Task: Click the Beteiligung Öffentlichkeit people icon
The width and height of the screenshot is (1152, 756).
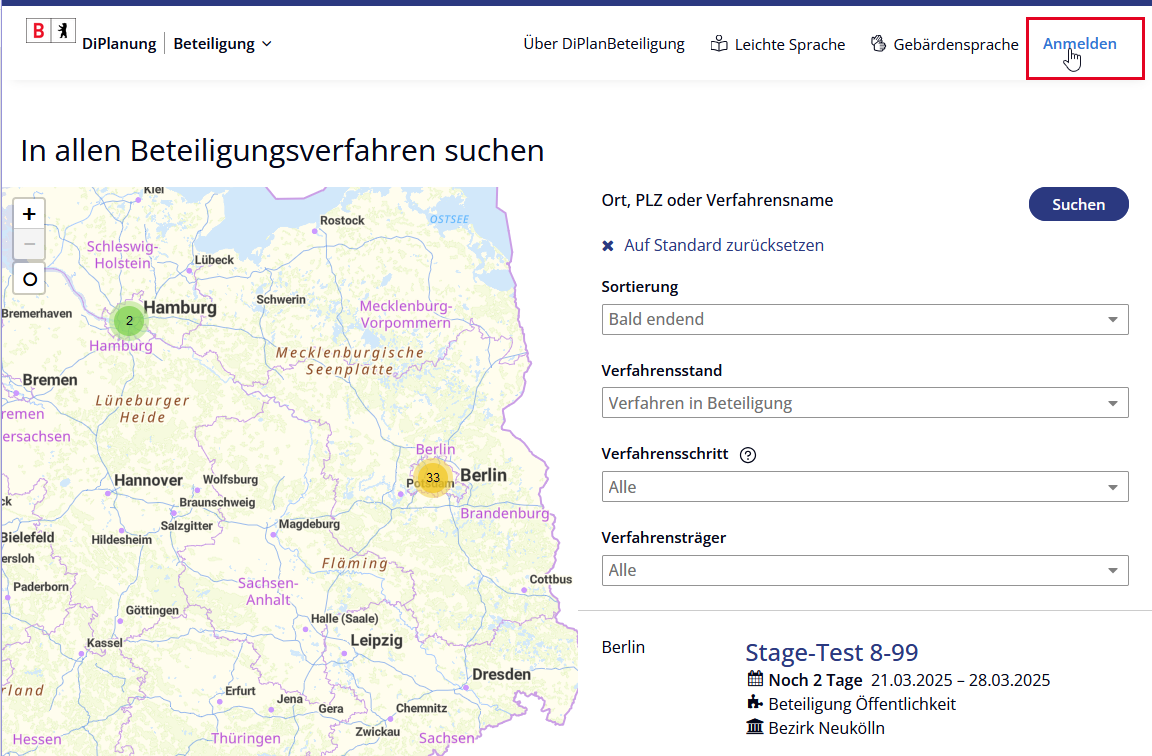Action: [x=753, y=702]
